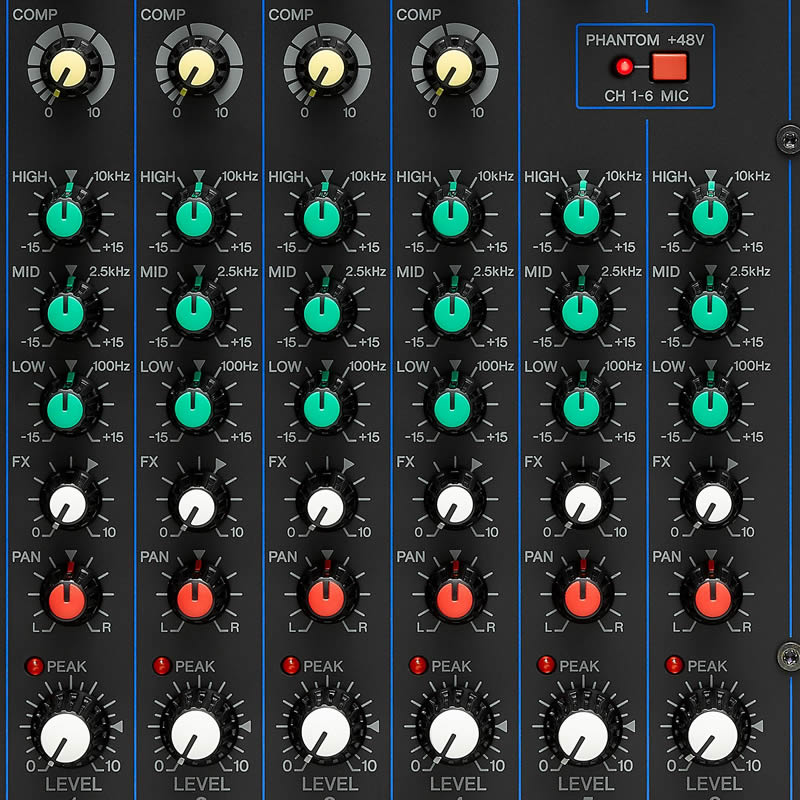The width and height of the screenshot is (800, 800).
Task: Click the white FX send knob, channel 4
Action: point(455,504)
